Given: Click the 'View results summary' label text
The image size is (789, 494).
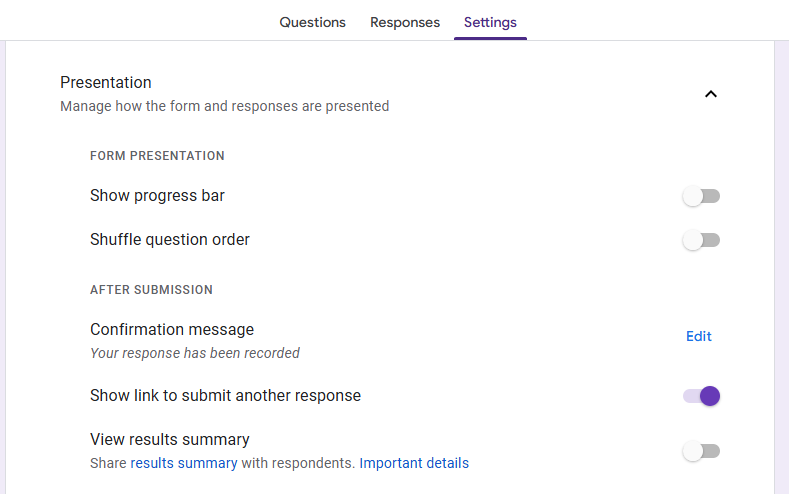Looking at the screenshot, I should (170, 439).
